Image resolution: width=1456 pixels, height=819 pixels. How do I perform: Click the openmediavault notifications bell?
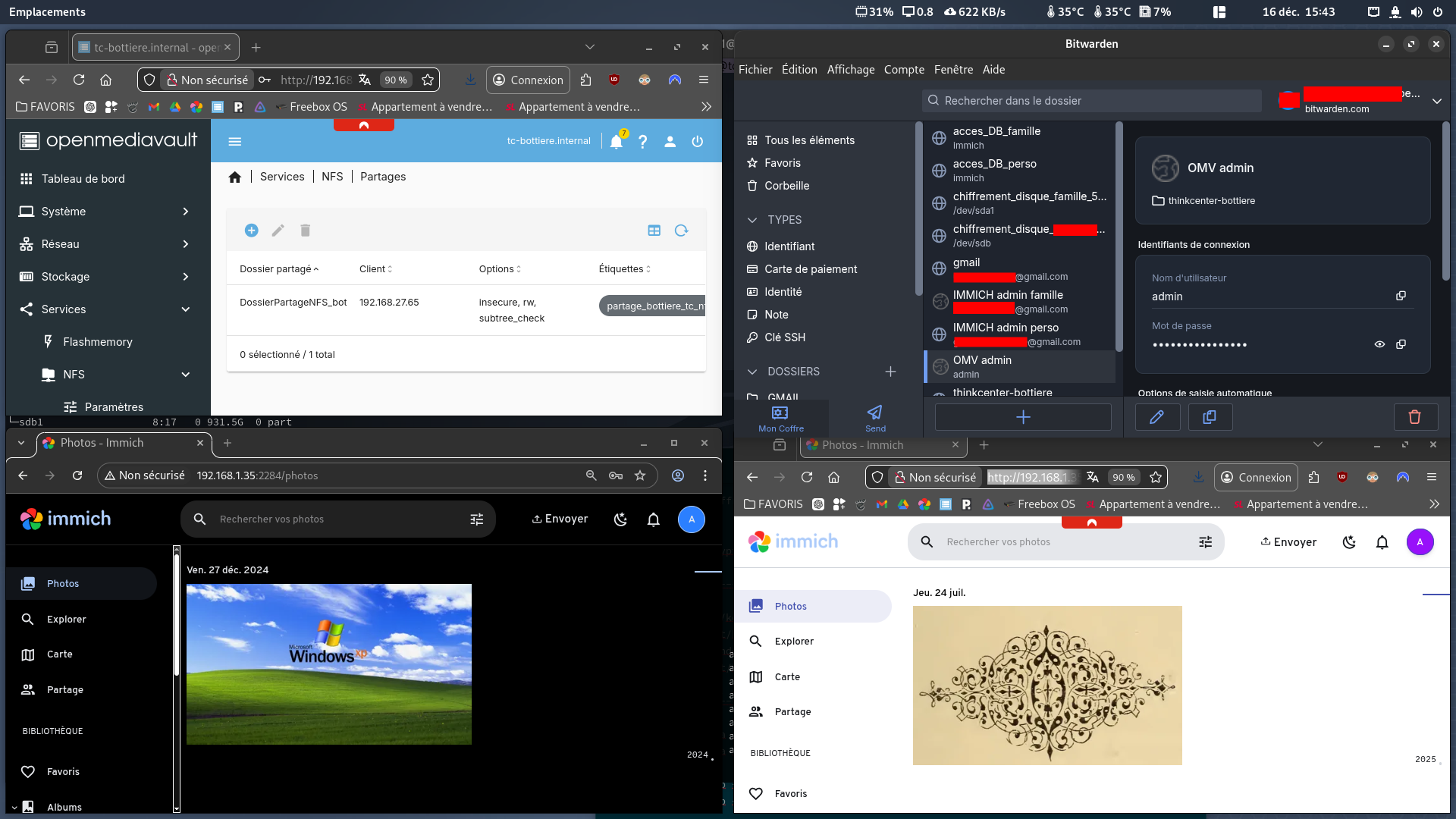617,142
